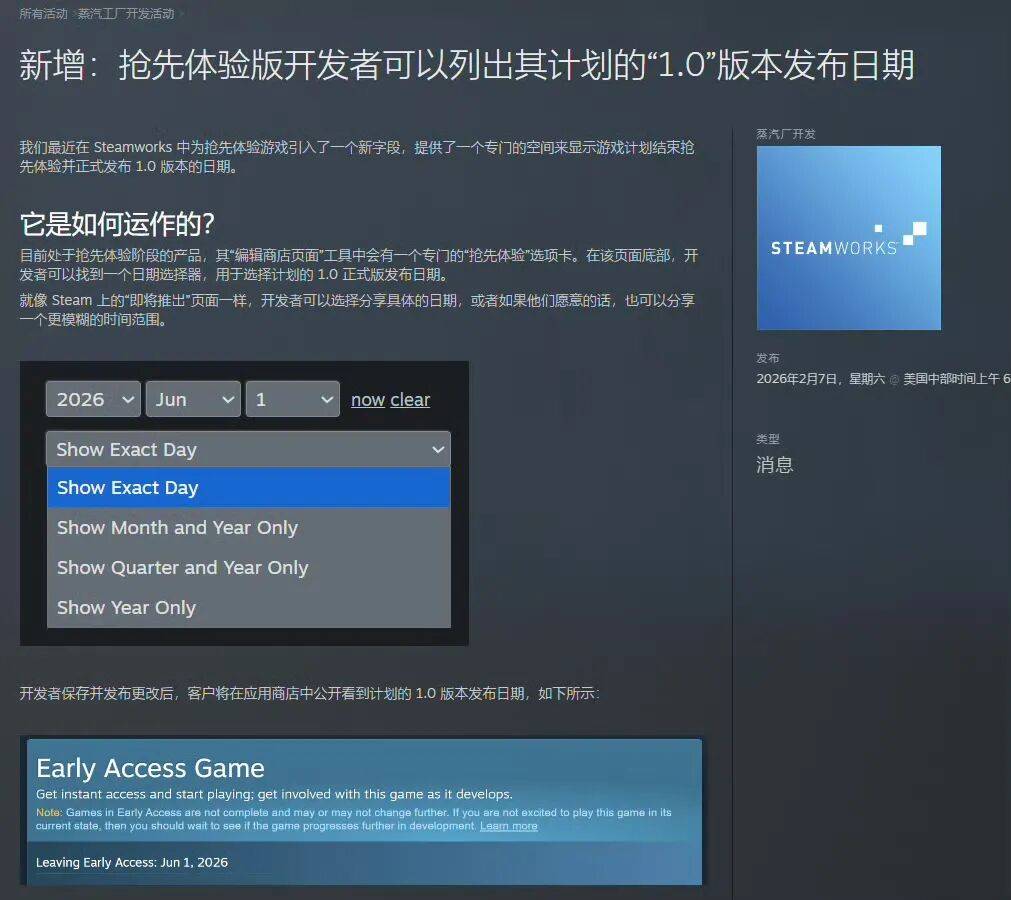Open the day dropdown showing 1
The height and width of the screenshot is (900, 1011).
pos(293,399)
